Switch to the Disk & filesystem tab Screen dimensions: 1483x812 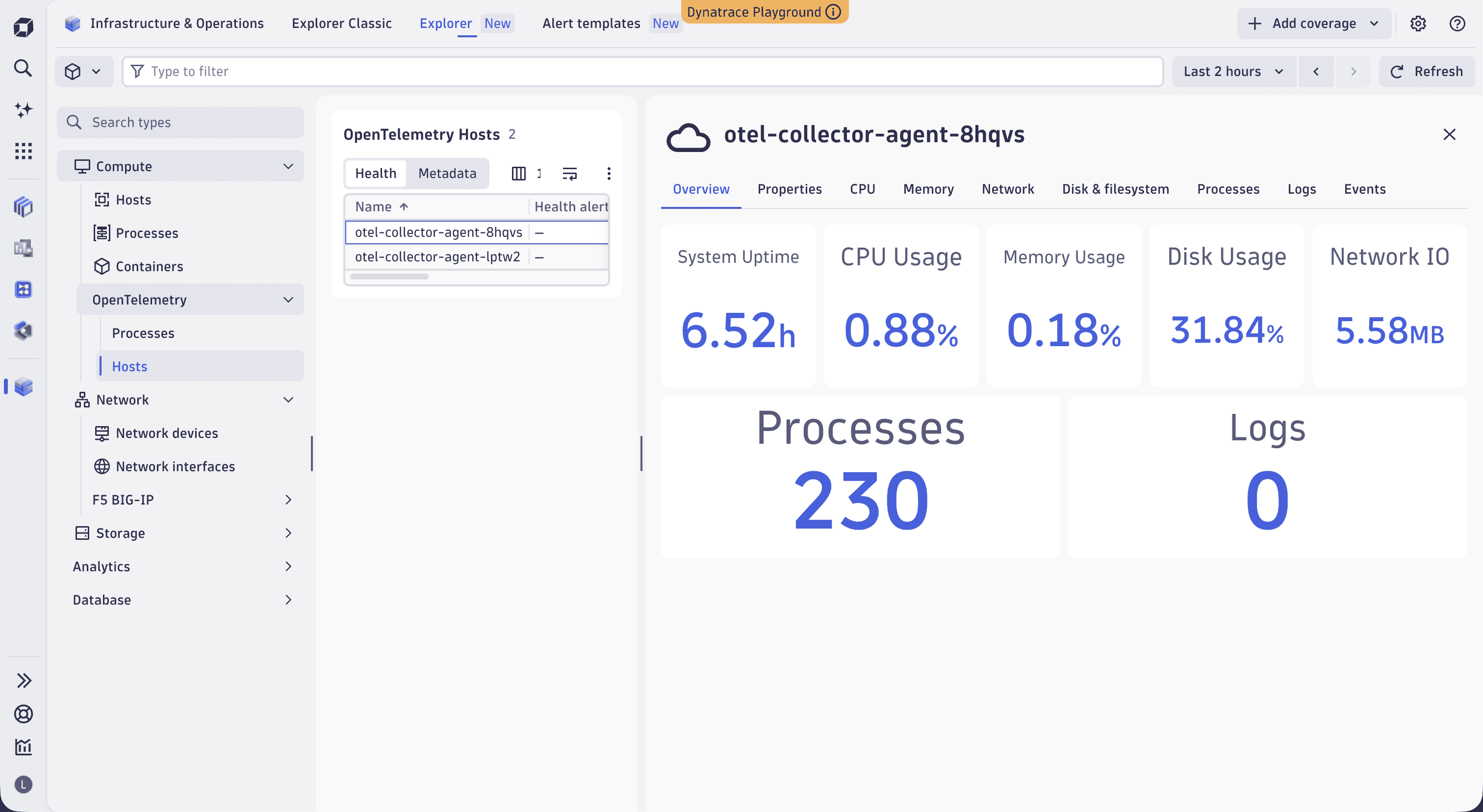point(1115,189)
